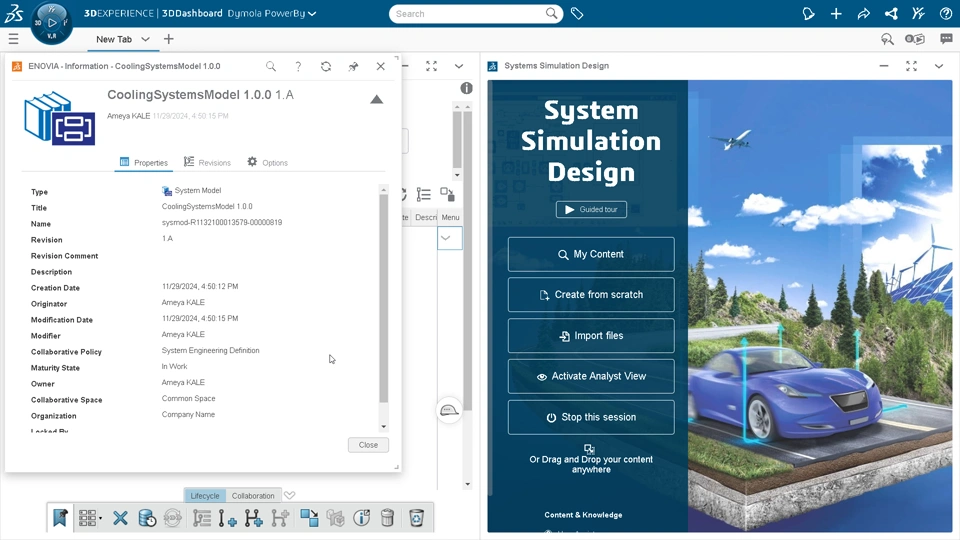960x540 pixels.
Task: Collapse the header with the up triangle
Action: point(377,99)
